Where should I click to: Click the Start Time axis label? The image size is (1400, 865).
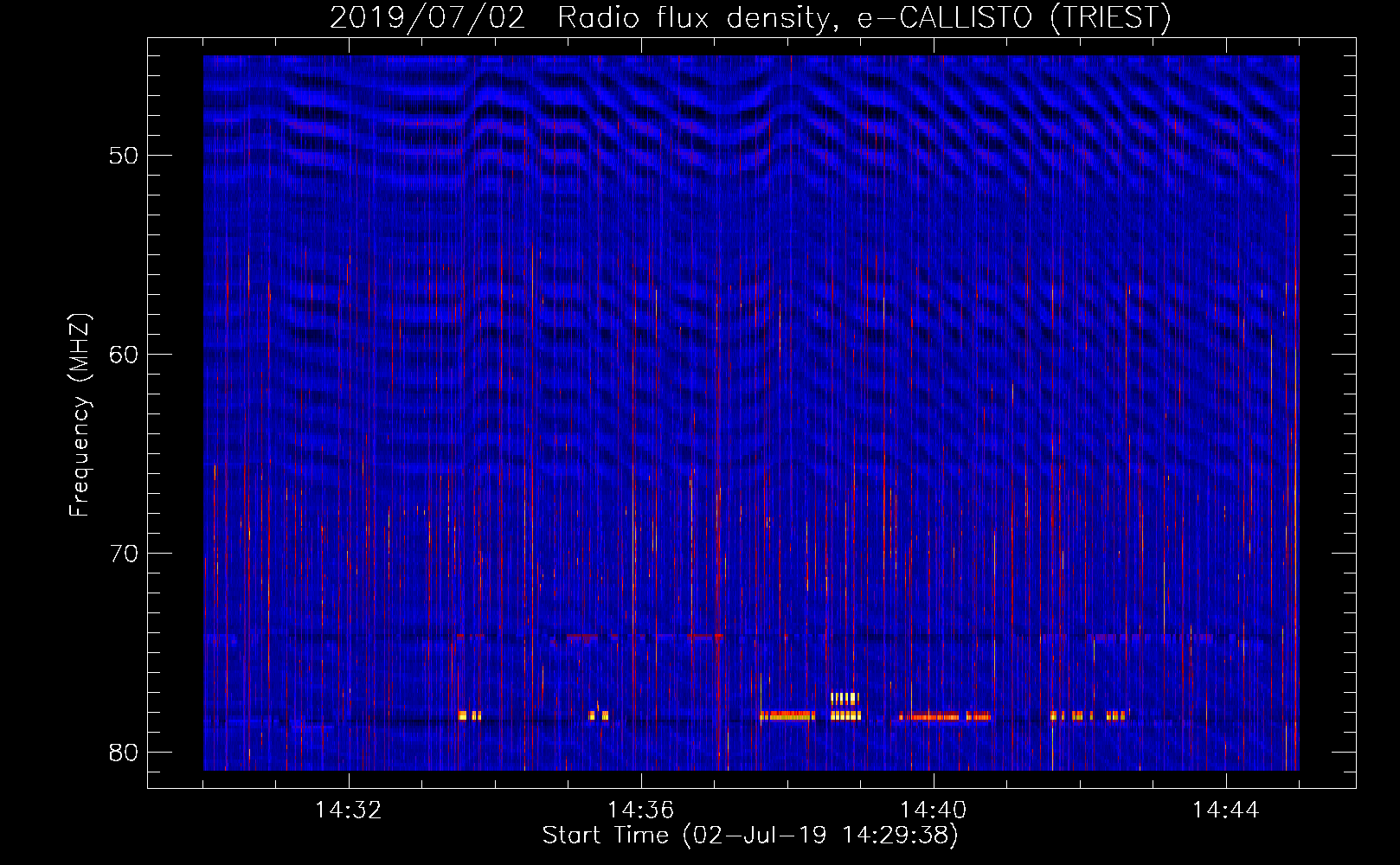(750, 836)
